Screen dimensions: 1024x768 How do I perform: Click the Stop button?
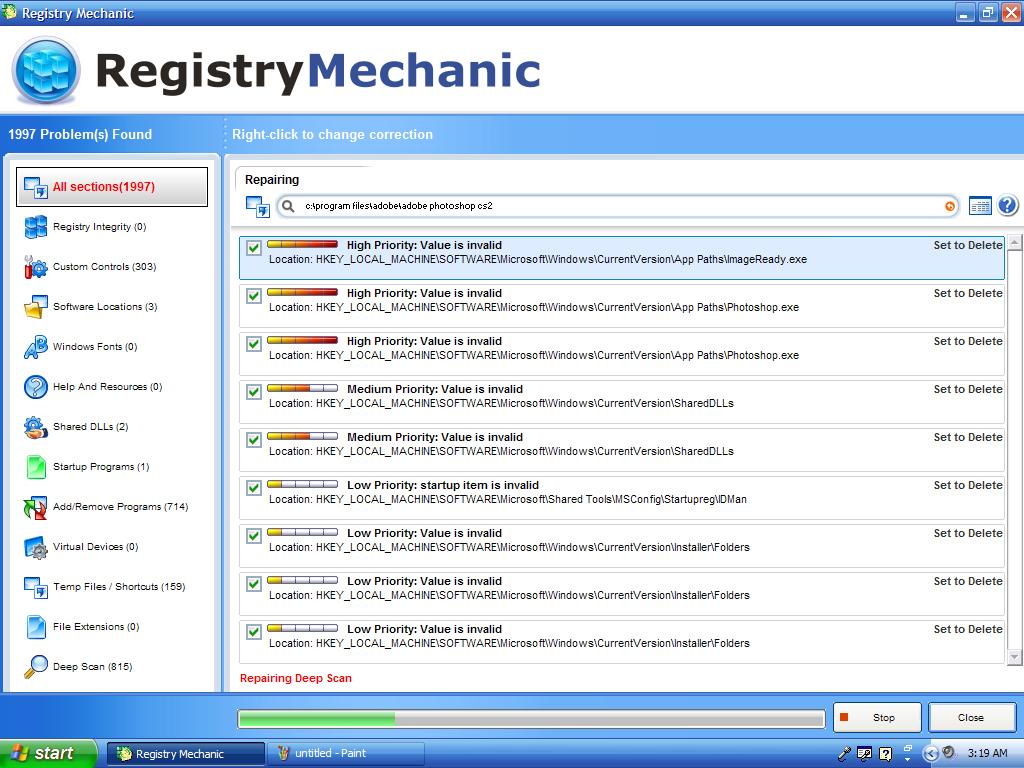[877, 718]
